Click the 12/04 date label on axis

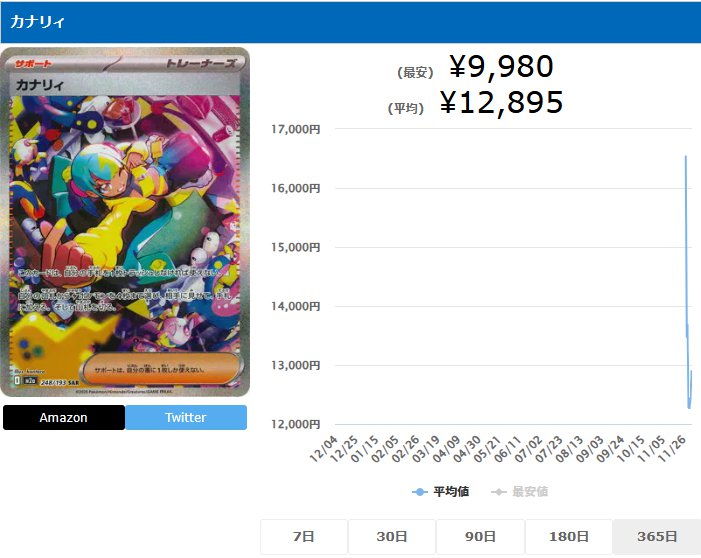click(324, 449)
